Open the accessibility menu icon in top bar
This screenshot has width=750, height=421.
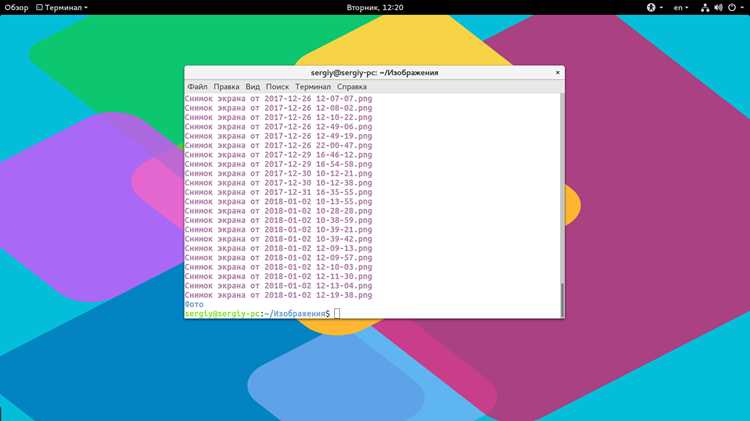click(651, 7)
